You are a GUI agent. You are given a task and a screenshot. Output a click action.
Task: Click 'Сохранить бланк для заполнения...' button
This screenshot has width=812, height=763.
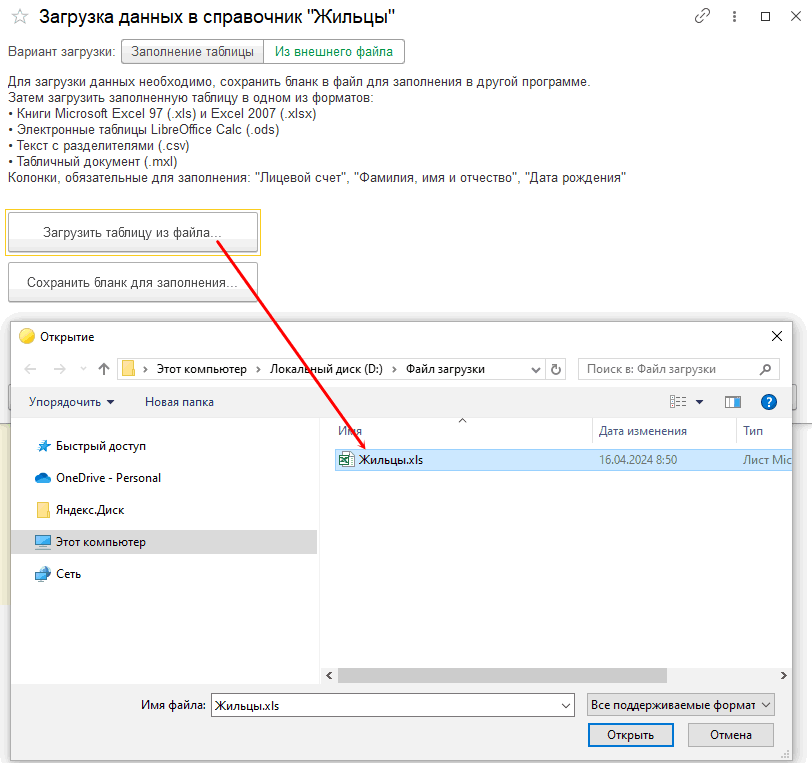click(x=133, y=282)
